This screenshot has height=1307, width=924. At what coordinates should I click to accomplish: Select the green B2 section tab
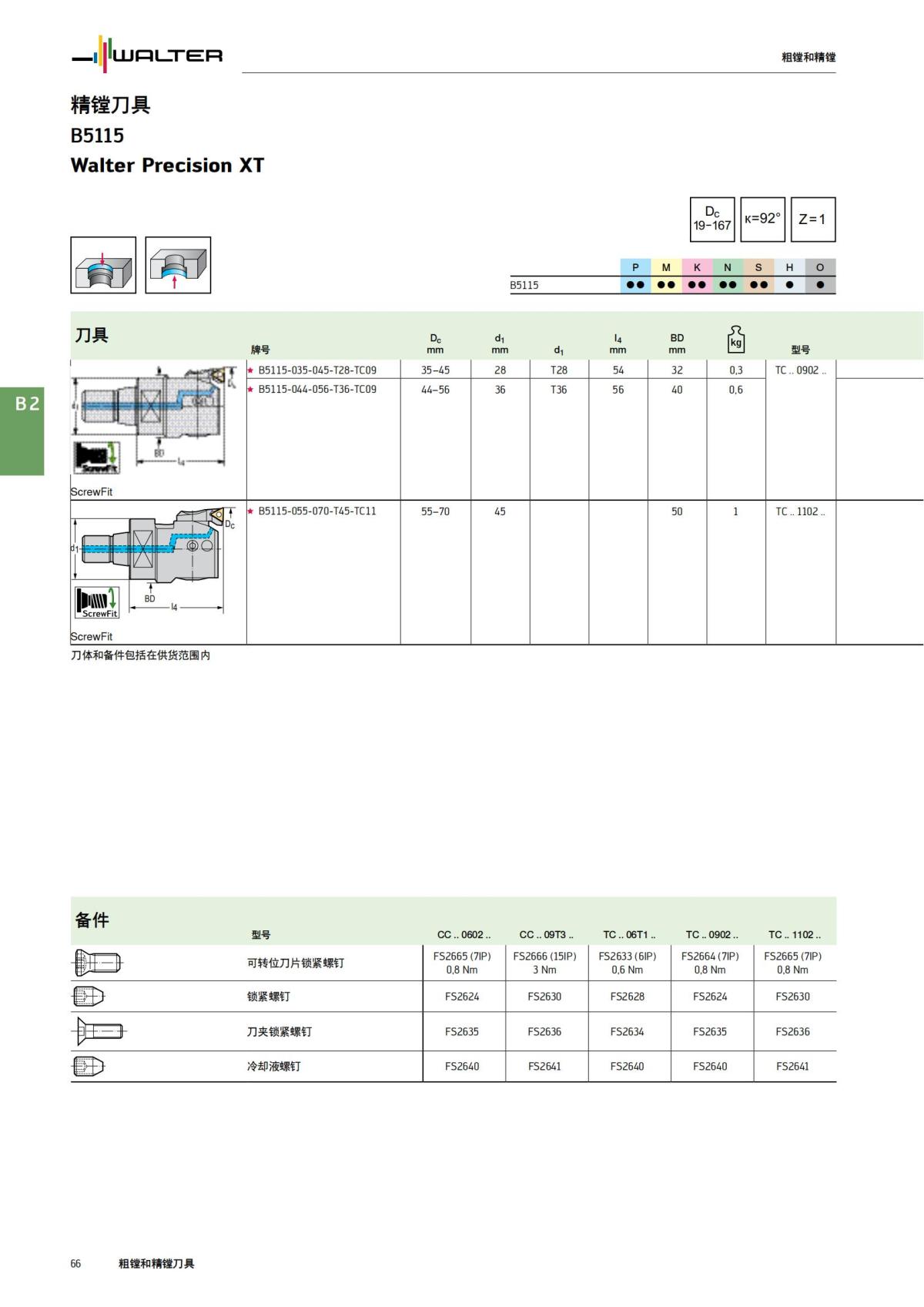[22, 431]
